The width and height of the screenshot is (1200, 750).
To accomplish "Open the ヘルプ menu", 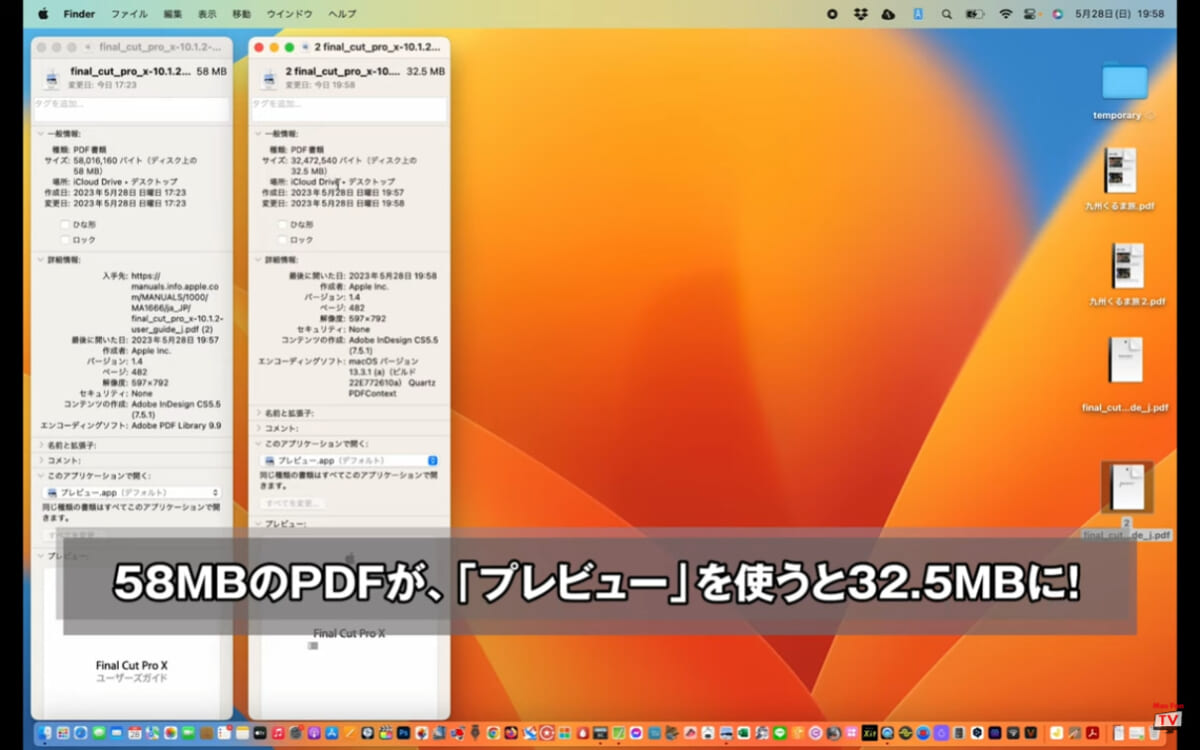I will 342,14.
